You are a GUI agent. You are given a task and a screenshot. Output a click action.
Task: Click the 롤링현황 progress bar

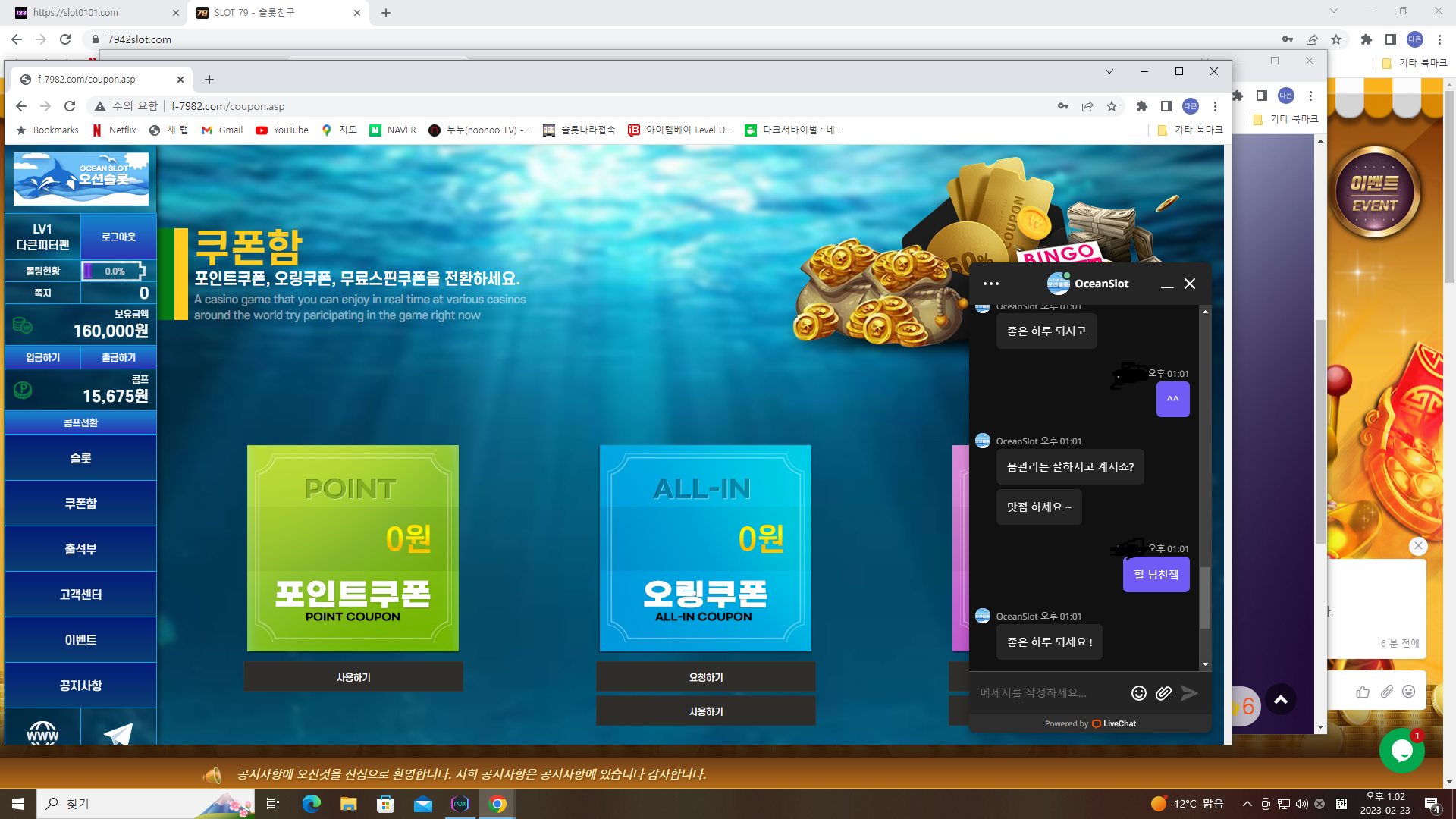(114, 271)
